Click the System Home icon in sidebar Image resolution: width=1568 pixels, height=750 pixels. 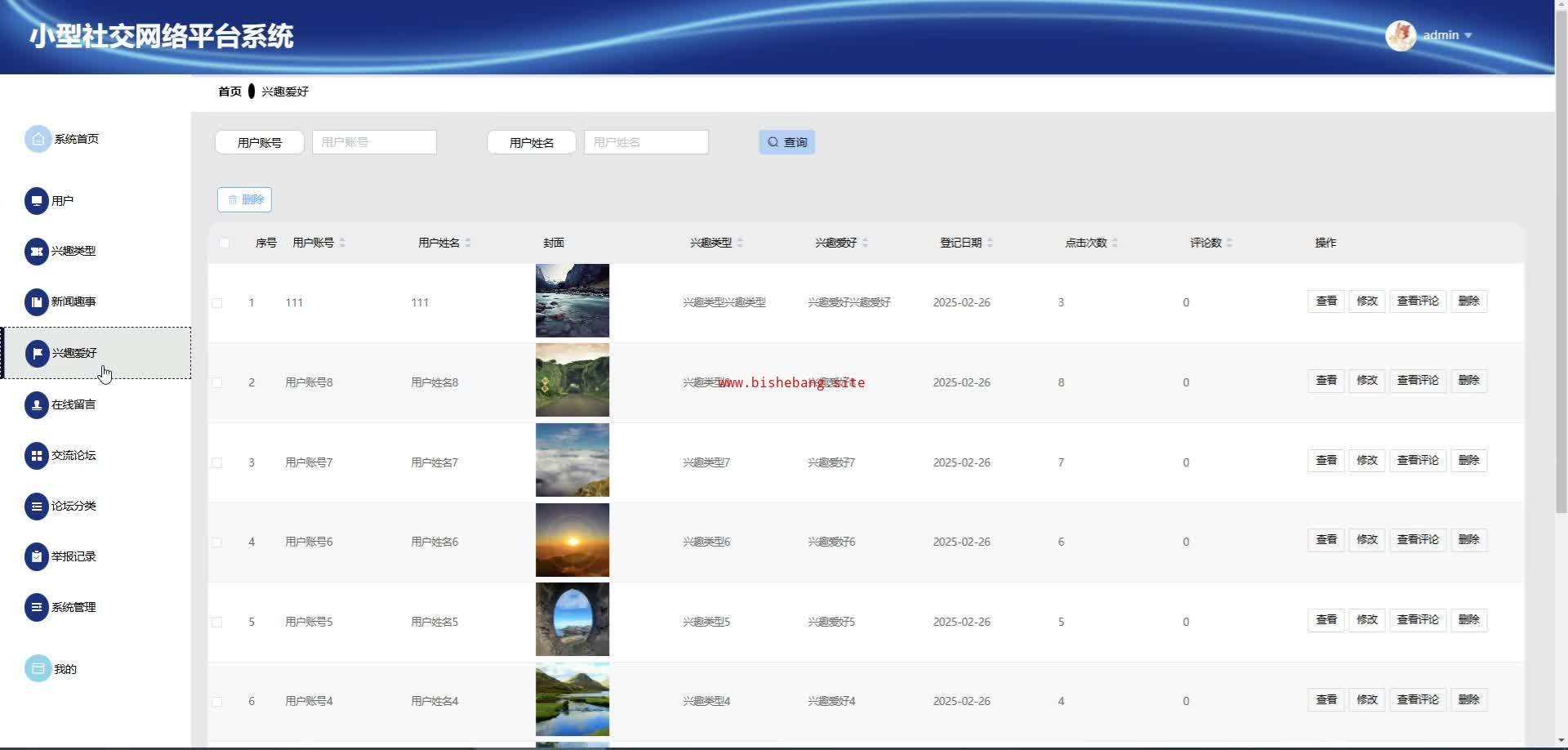click(x=38, y=139)
